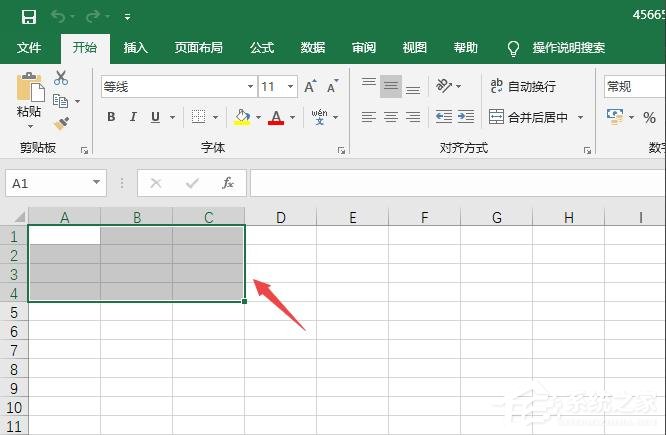The width and height of the screenshot is (666, 435).
Task: Open phonetic guide dropdown arrow
Action: point(336,117)
